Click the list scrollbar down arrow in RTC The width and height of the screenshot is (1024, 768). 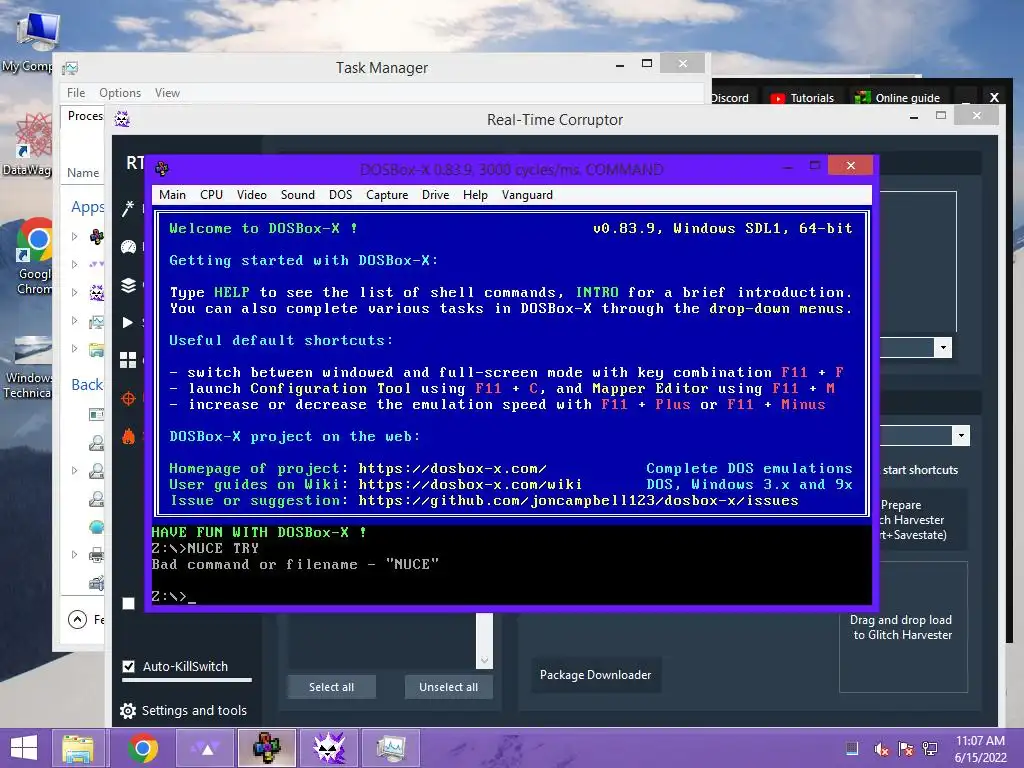pos(484,660)
